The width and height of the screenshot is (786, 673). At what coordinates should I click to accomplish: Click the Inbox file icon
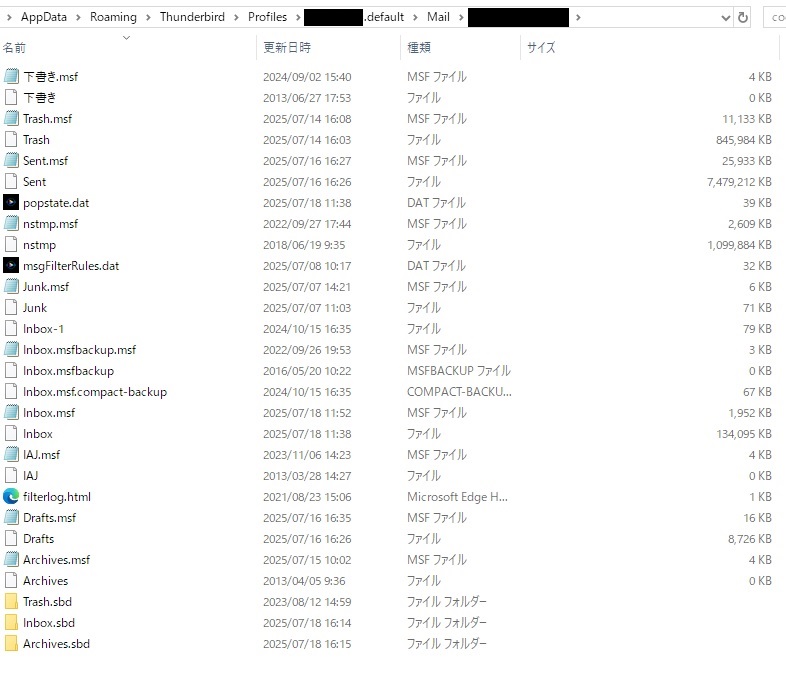tap(11, 433)
